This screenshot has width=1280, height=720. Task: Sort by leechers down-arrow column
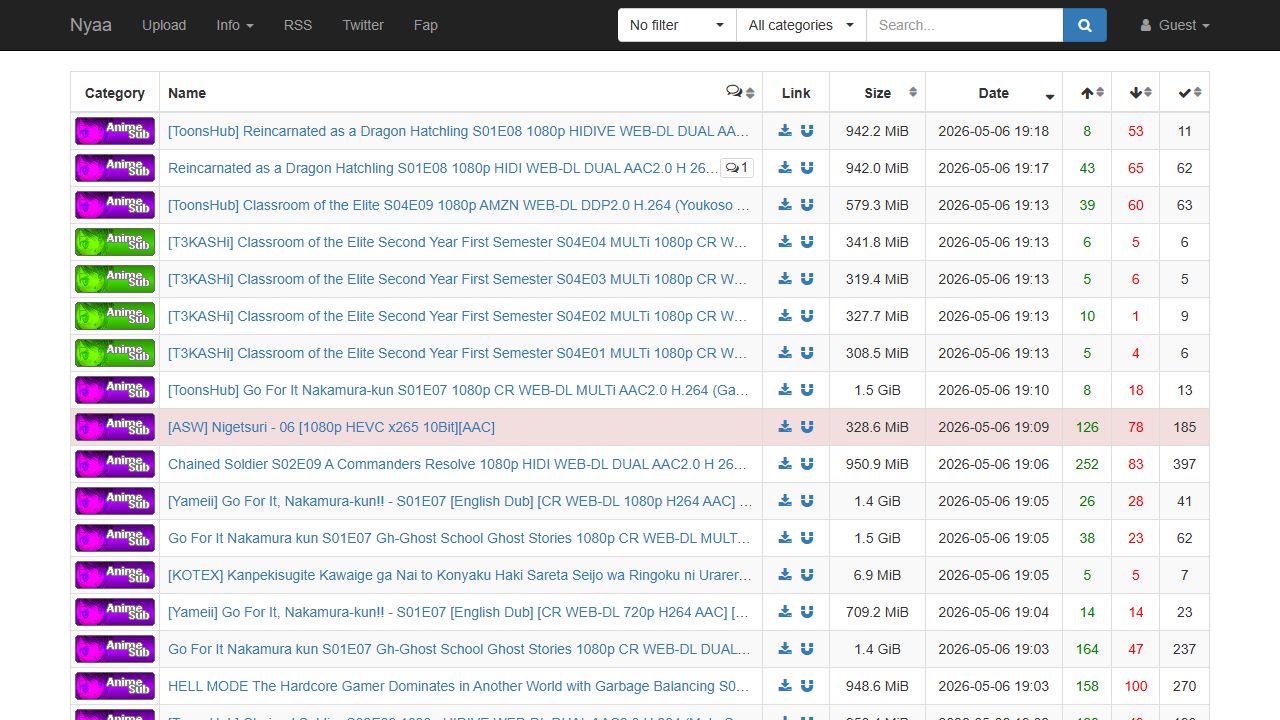coord(1136,93)
